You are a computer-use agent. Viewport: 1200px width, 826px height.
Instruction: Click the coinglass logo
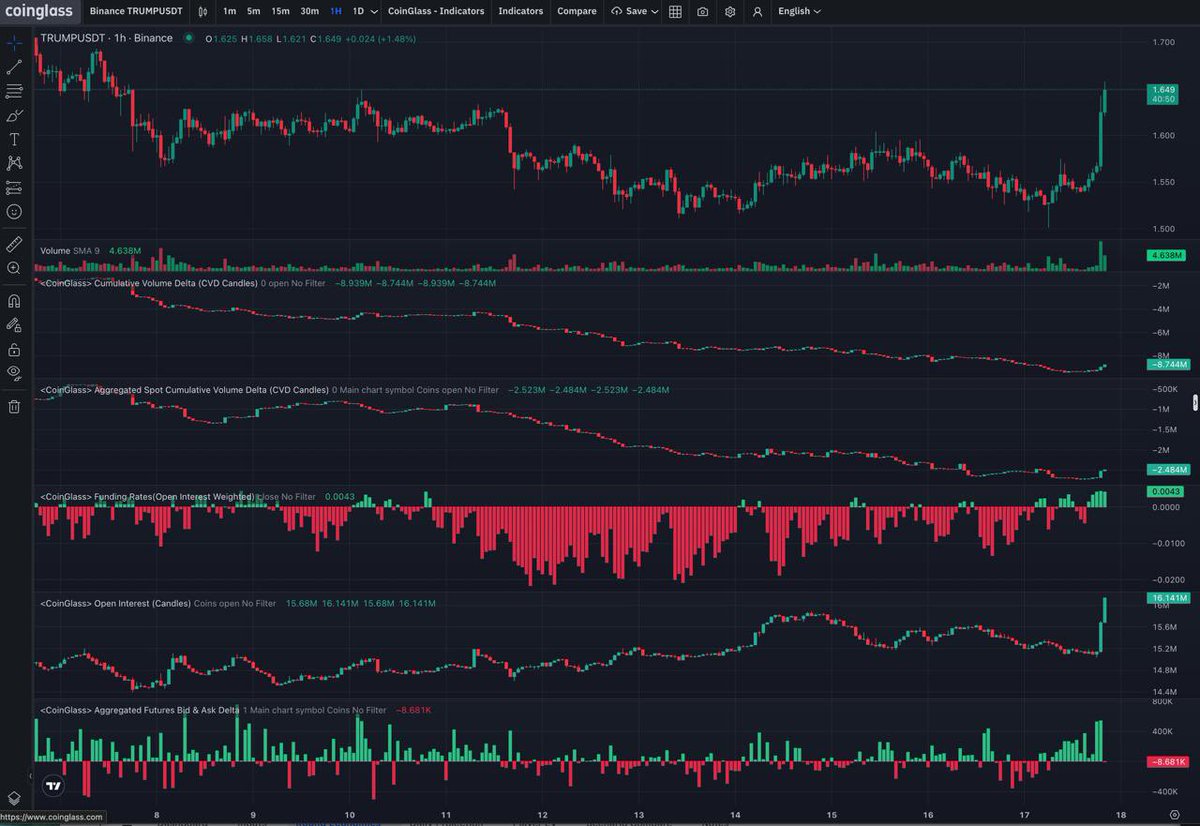(x=38, y=11)
